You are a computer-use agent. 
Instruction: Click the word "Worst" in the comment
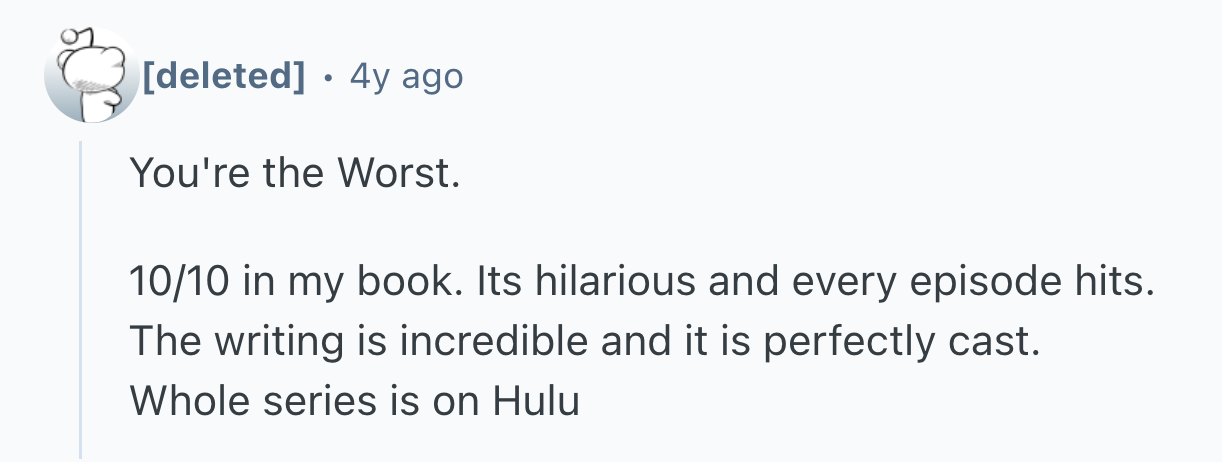tap(396, 175)
